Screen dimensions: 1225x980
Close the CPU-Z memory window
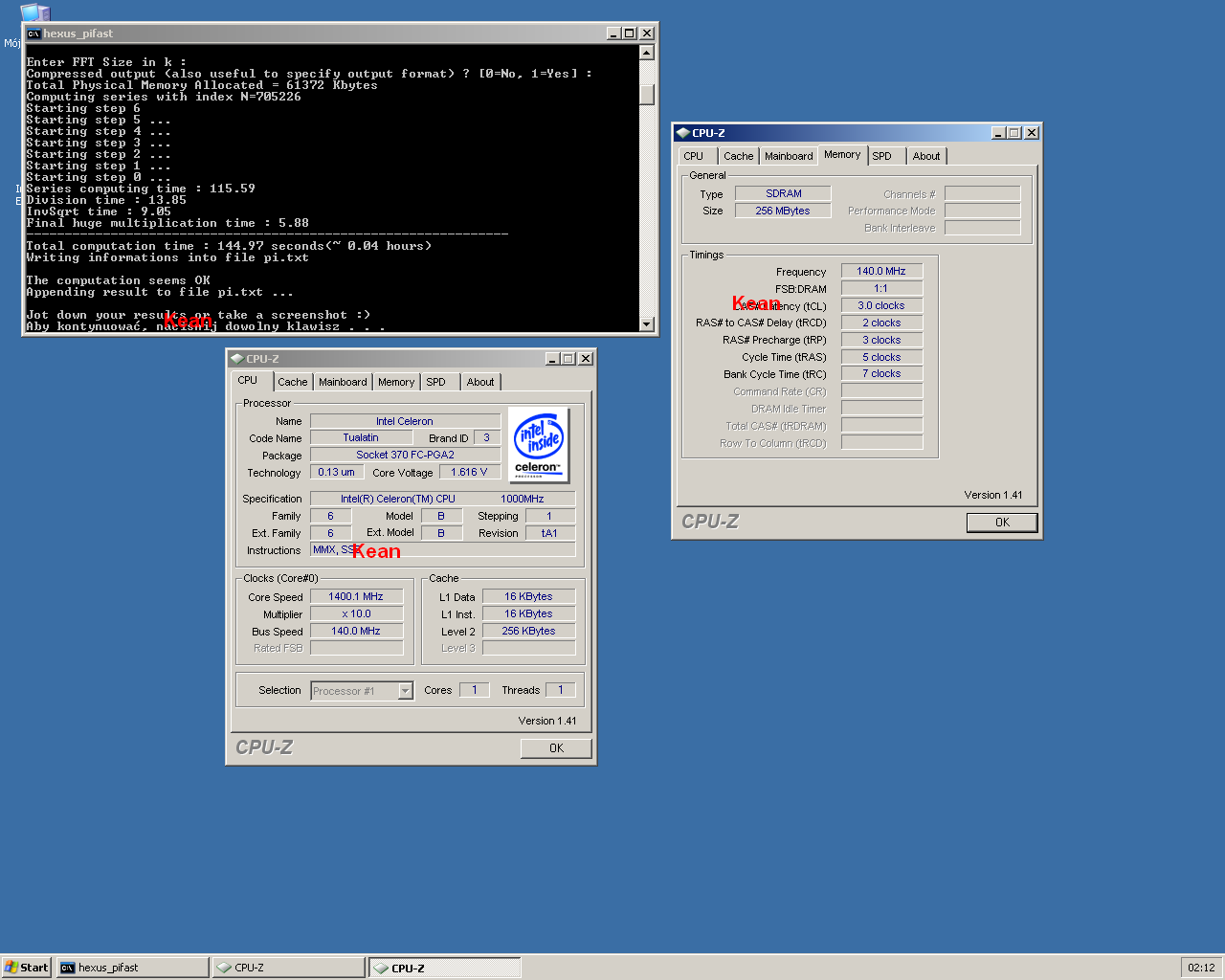pos(1032,133)
